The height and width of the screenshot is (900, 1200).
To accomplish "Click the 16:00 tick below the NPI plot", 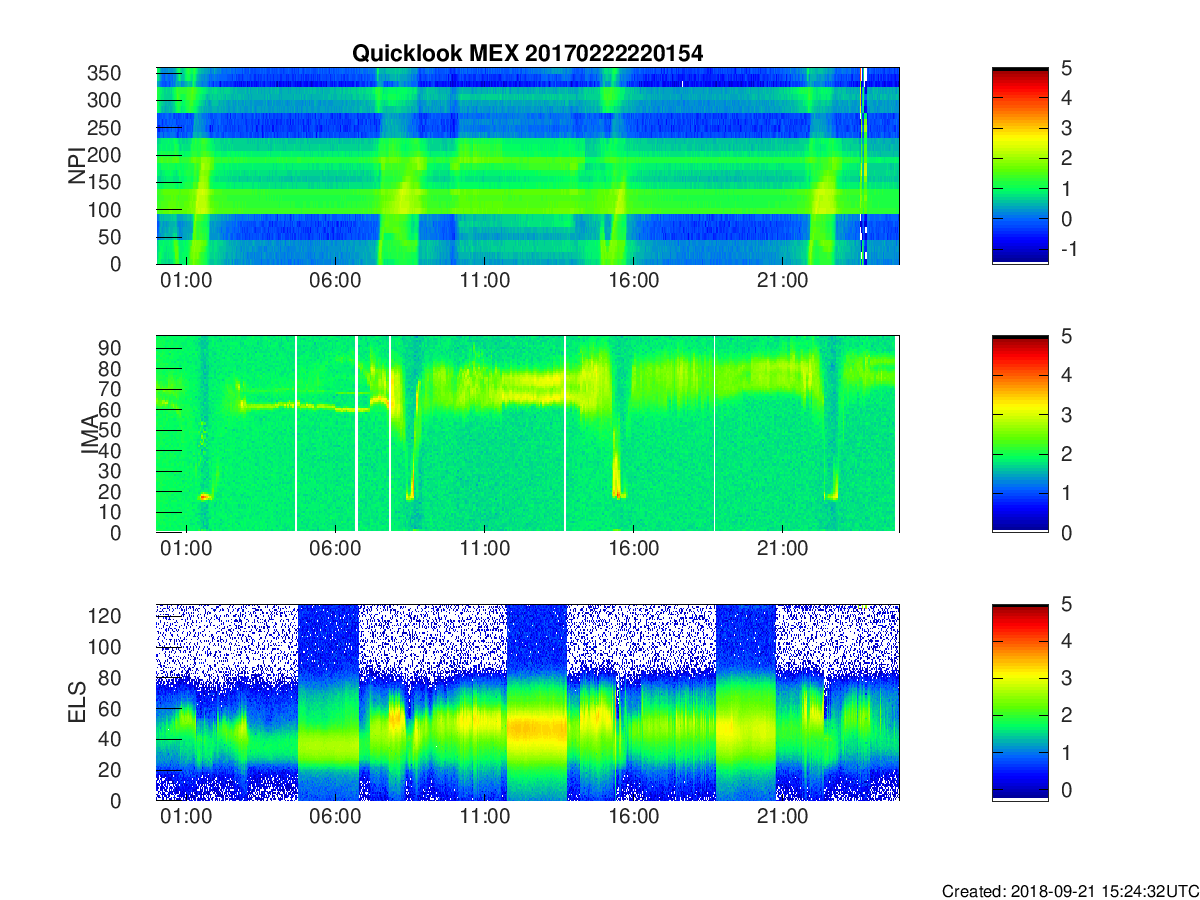I will coord(633,281).
